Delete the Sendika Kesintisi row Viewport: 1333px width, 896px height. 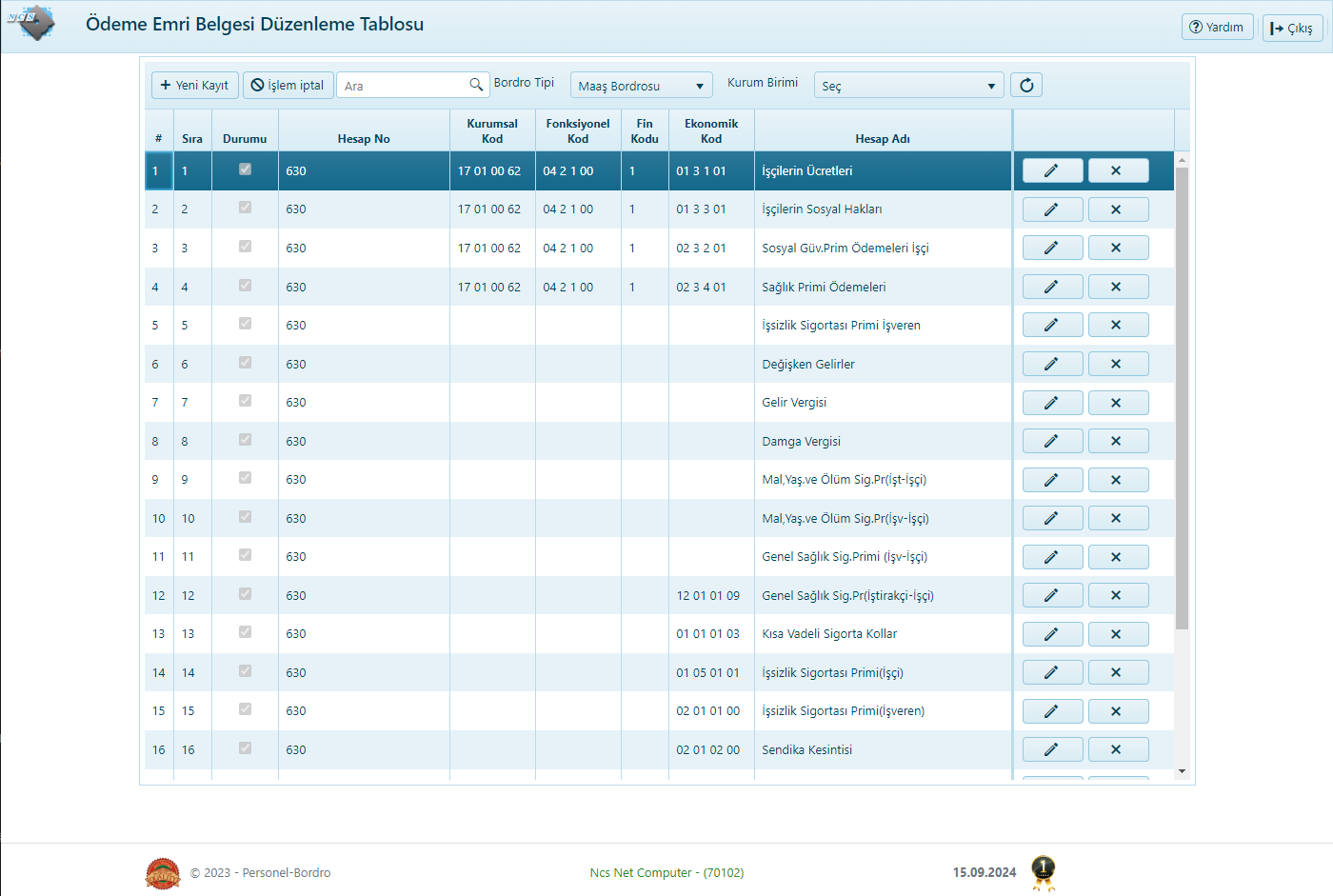(x=1118, y=749)
